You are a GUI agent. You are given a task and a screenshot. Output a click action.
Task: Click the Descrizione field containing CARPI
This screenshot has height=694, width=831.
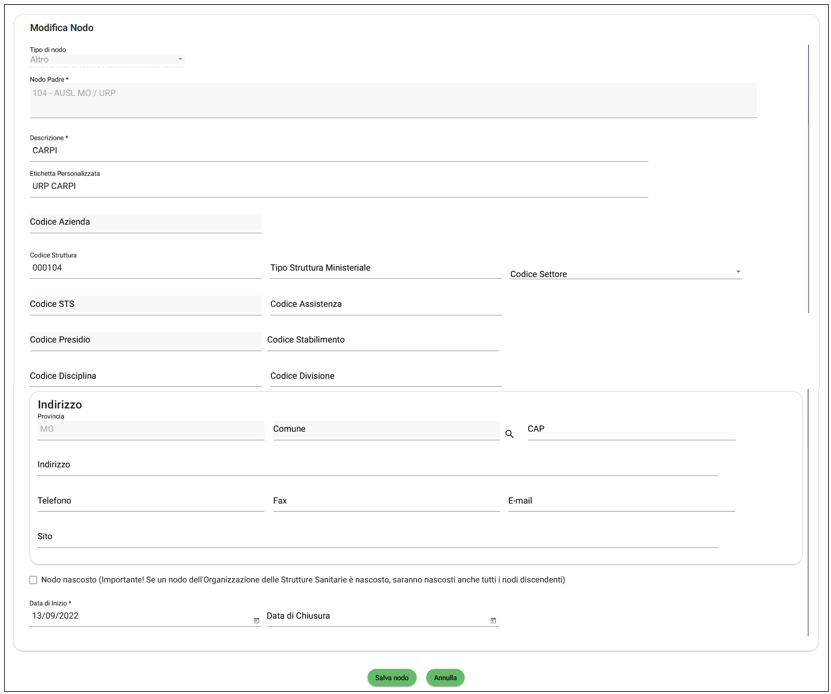pyautogui.click(x=338, y=151)
